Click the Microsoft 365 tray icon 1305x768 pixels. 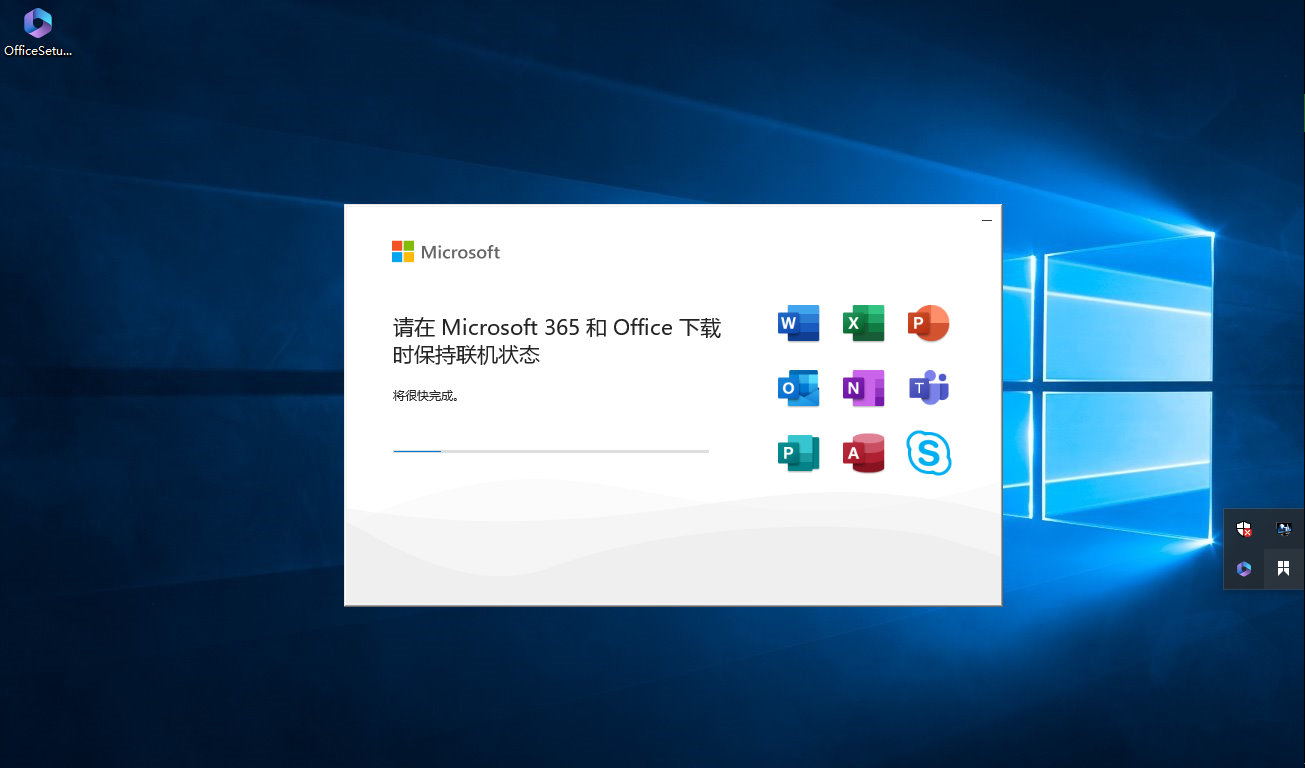pos(1244,569)
